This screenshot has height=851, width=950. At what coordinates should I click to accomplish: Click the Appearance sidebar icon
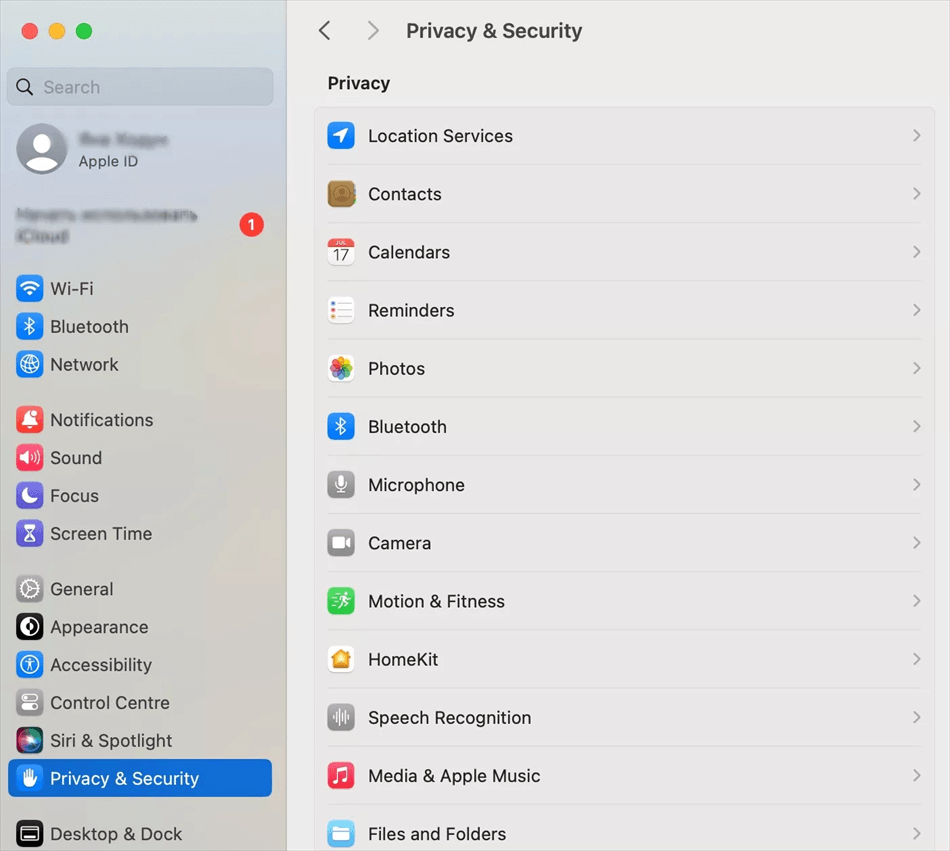click(30, 627)
